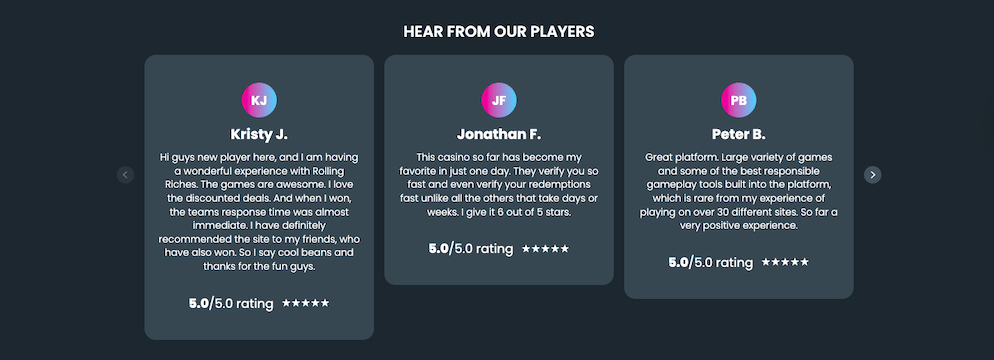994x360 pixels.
Task: Click the PB avatar circle
Action: point(739,100)
